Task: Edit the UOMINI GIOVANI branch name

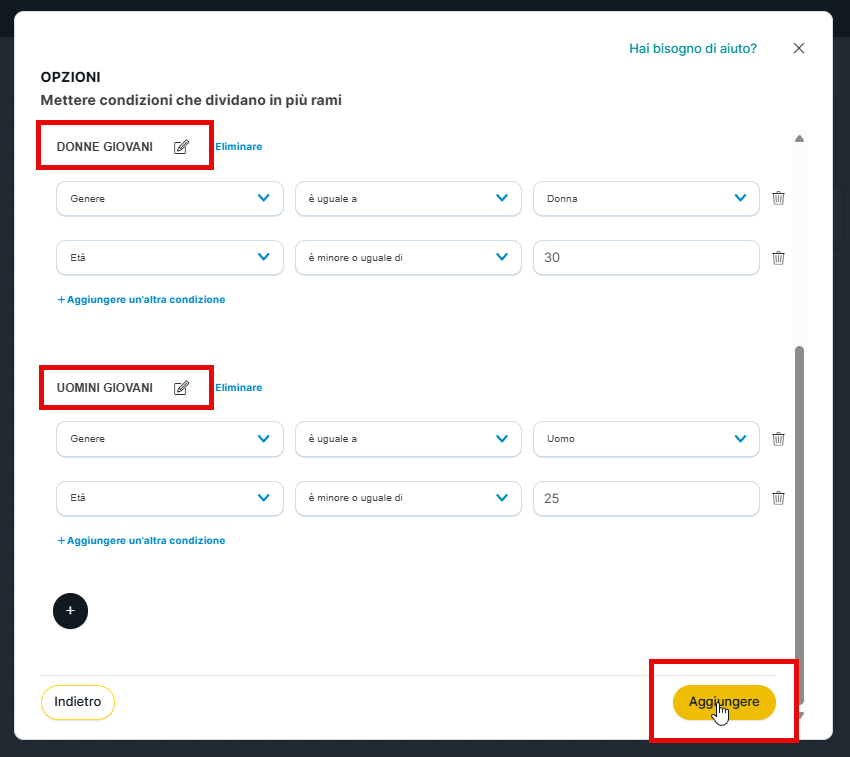Action: click(181, 388)
